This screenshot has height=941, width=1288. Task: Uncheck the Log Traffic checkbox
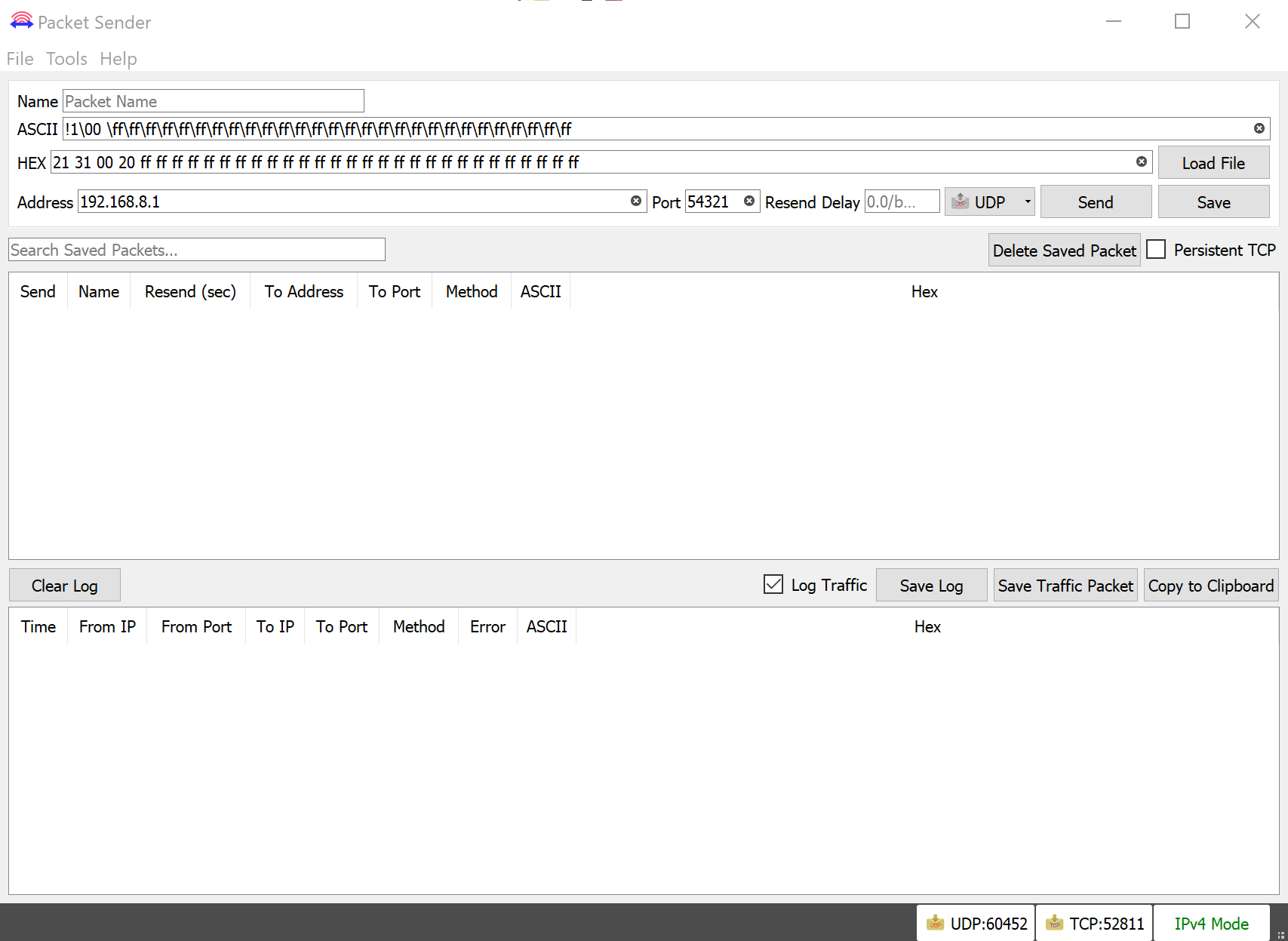point(773,585)
